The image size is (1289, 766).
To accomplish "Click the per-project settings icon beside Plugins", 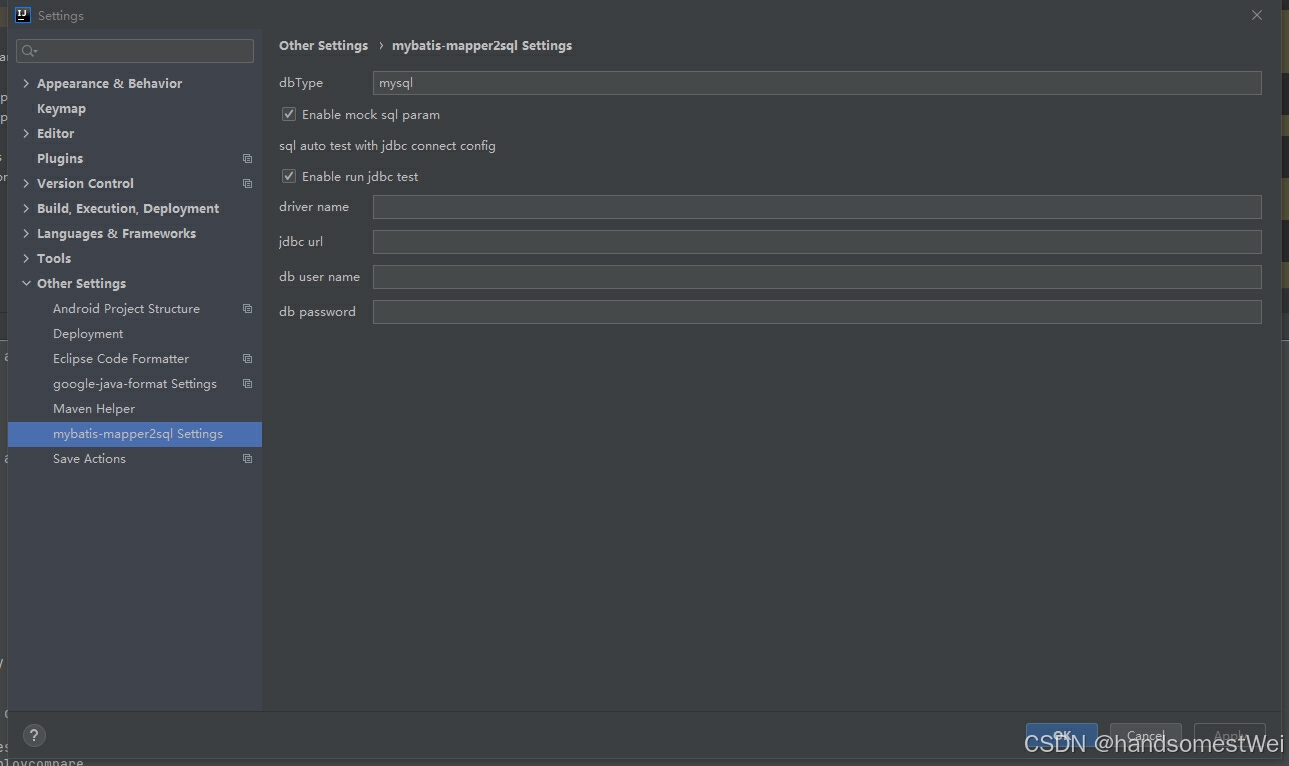I will (x=246, y=158).
